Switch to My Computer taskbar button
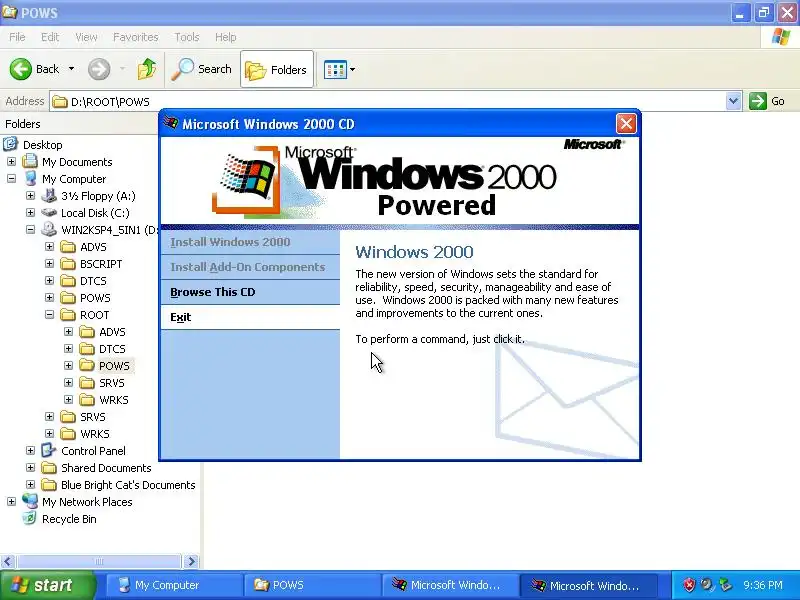The image size is (800, 600). point(173,585)
